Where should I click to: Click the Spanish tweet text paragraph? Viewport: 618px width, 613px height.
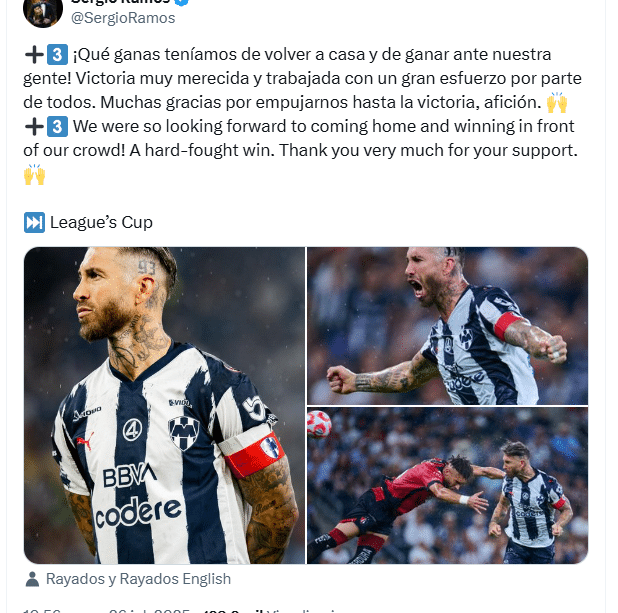[x=302, y=78]
